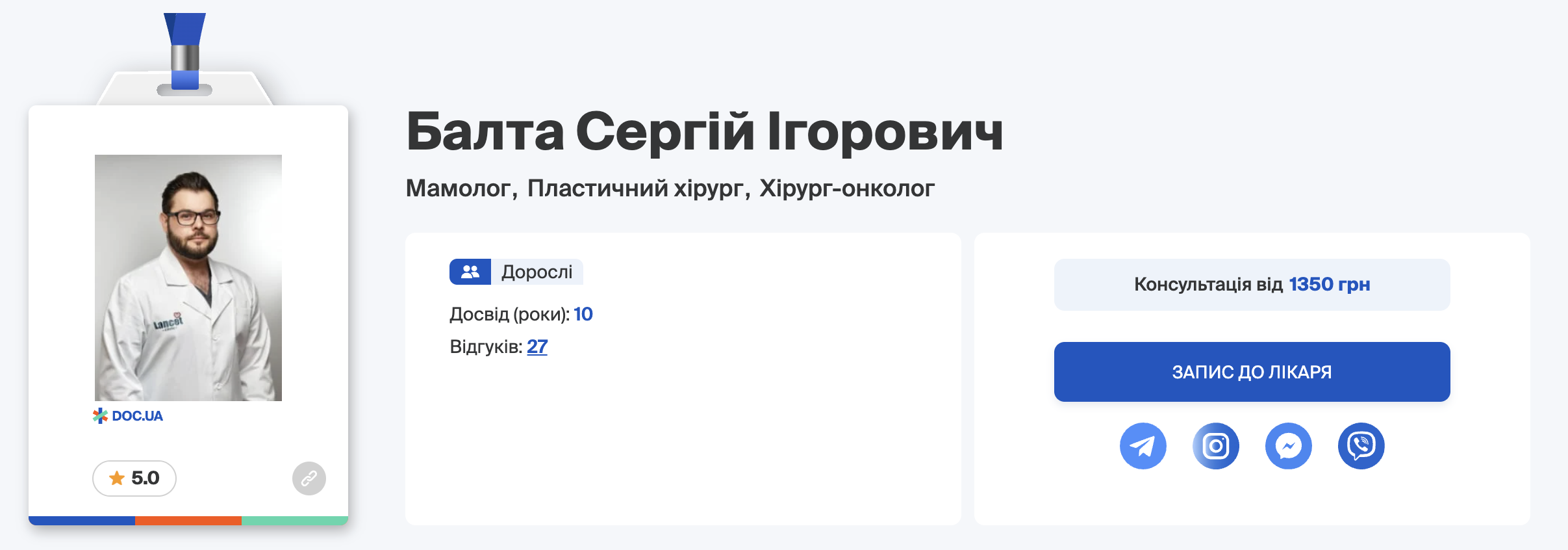Image resolution: width=1568 pixels, height=550 pixels.
Task: Contact via the Viber icon
Action: [x=1361, y=446]
